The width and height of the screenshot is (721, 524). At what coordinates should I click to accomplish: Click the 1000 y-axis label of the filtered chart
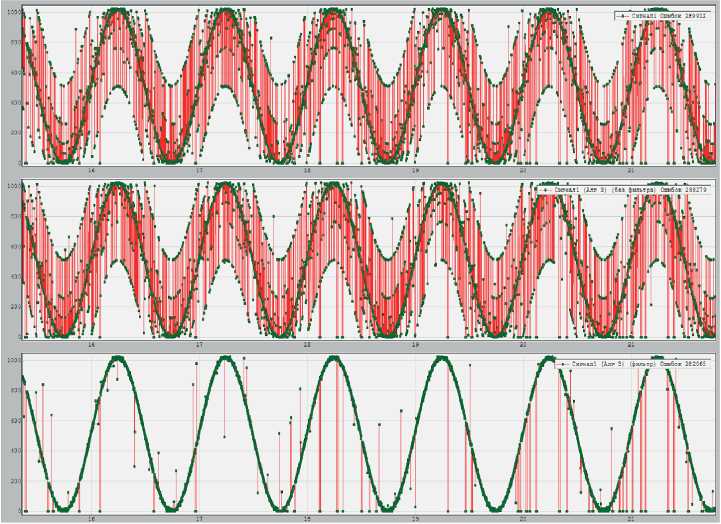[x=15, y=359]
